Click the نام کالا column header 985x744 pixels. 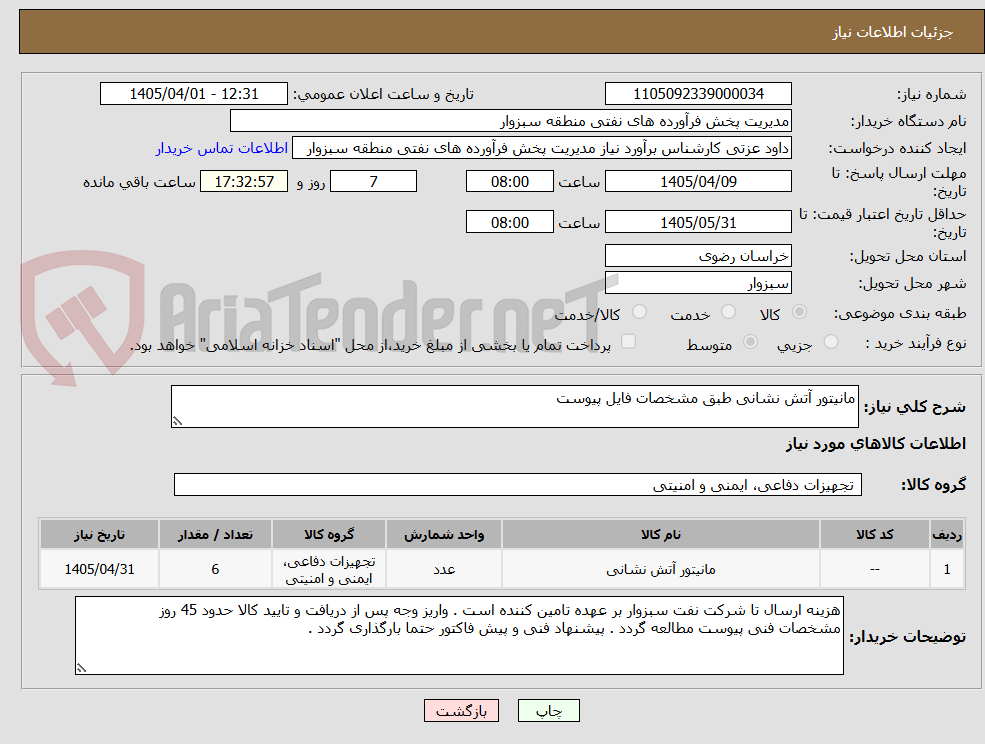[660, 535]
